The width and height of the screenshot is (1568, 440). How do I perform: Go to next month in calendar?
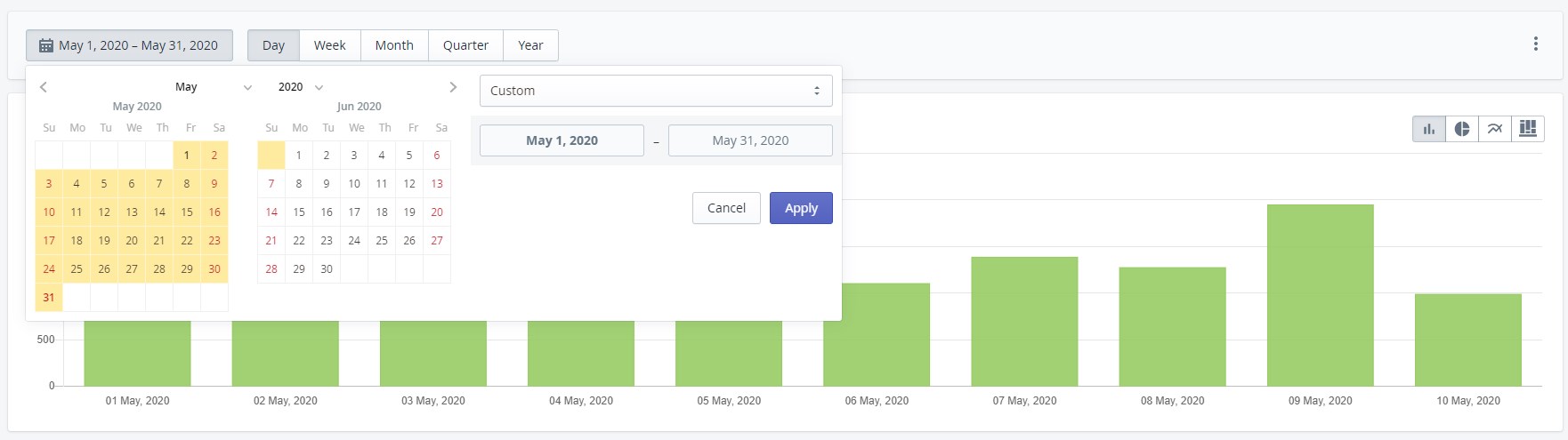pyautogui.click(x=452, y=87)
